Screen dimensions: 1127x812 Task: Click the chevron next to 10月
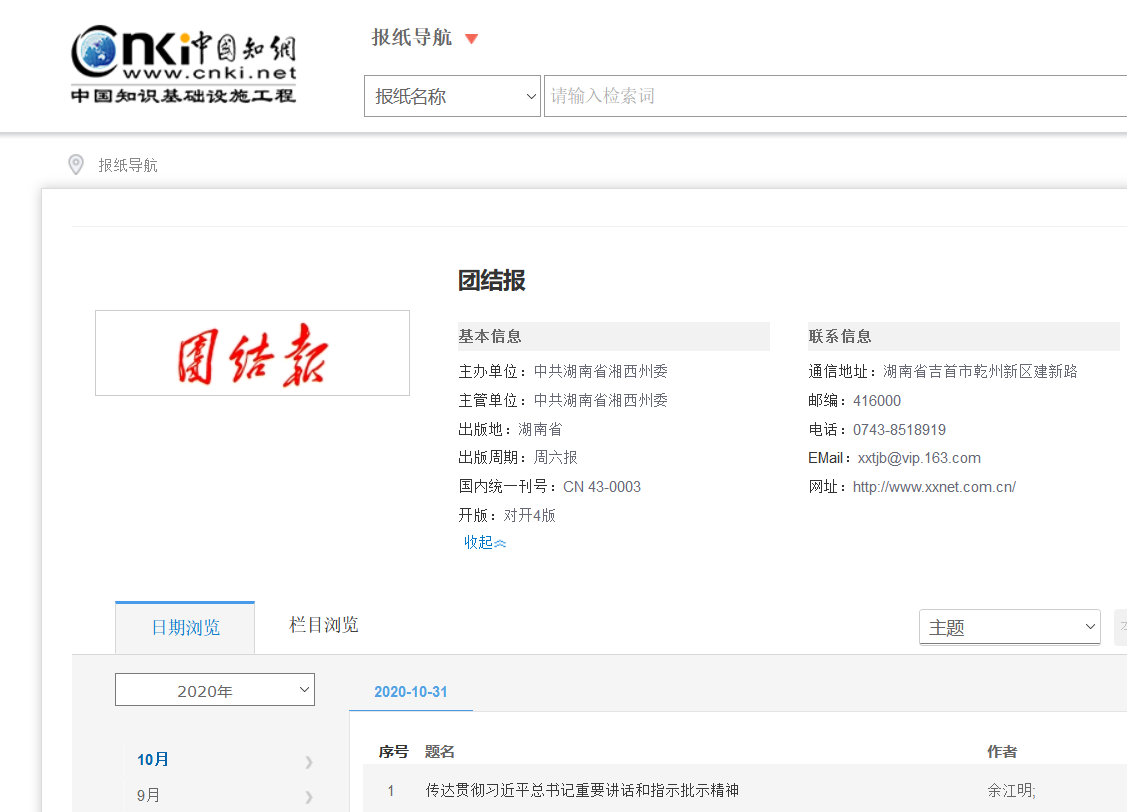coord(308,761)
